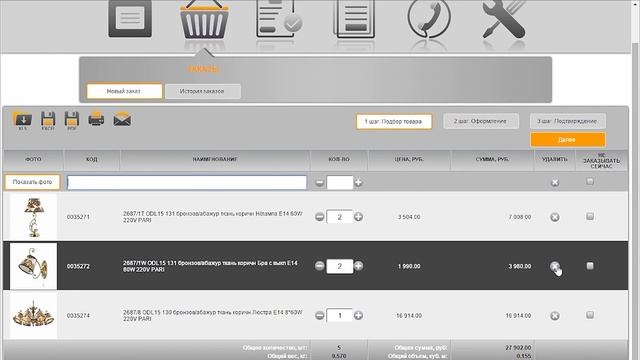Click the sum 7 008.00
640x360 pixels.
520,217
